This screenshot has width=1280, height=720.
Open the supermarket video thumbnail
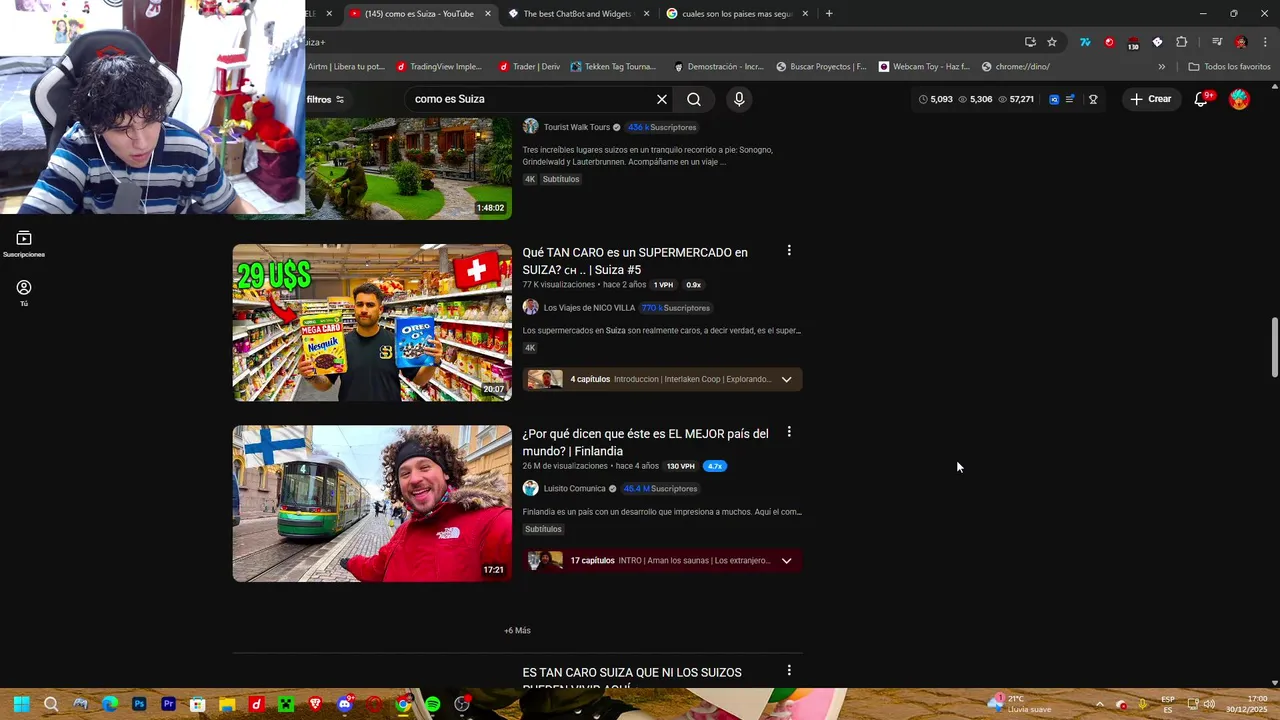[x=372, y=323]
